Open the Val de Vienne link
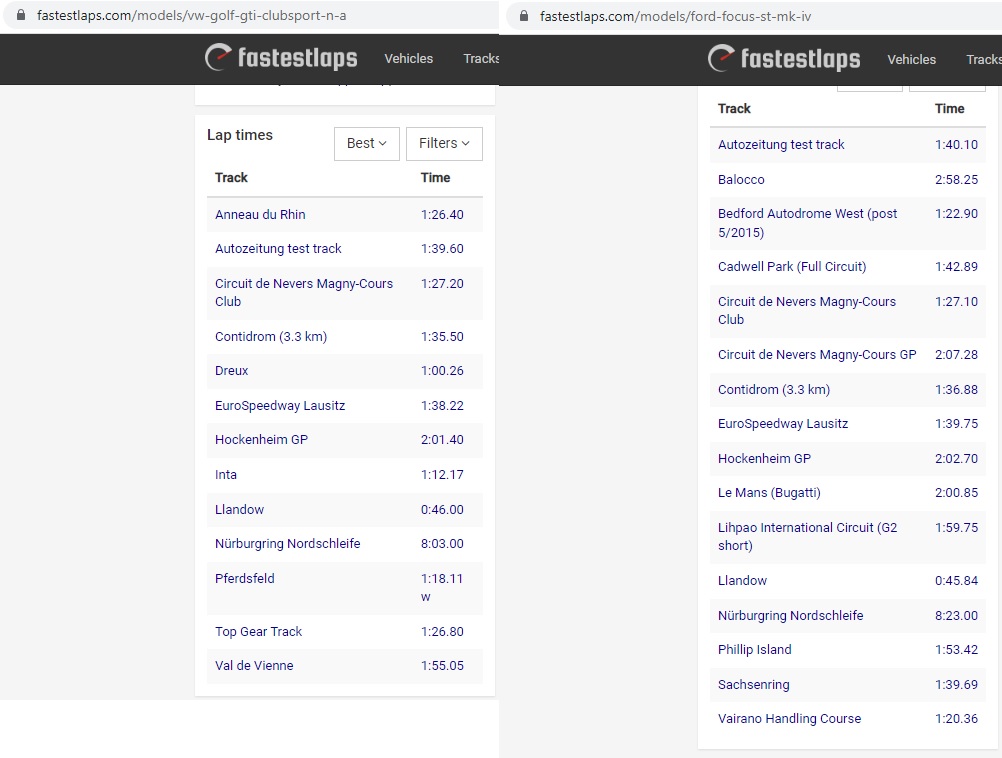This screenshot has height=758, width=1002. (254, 665)
